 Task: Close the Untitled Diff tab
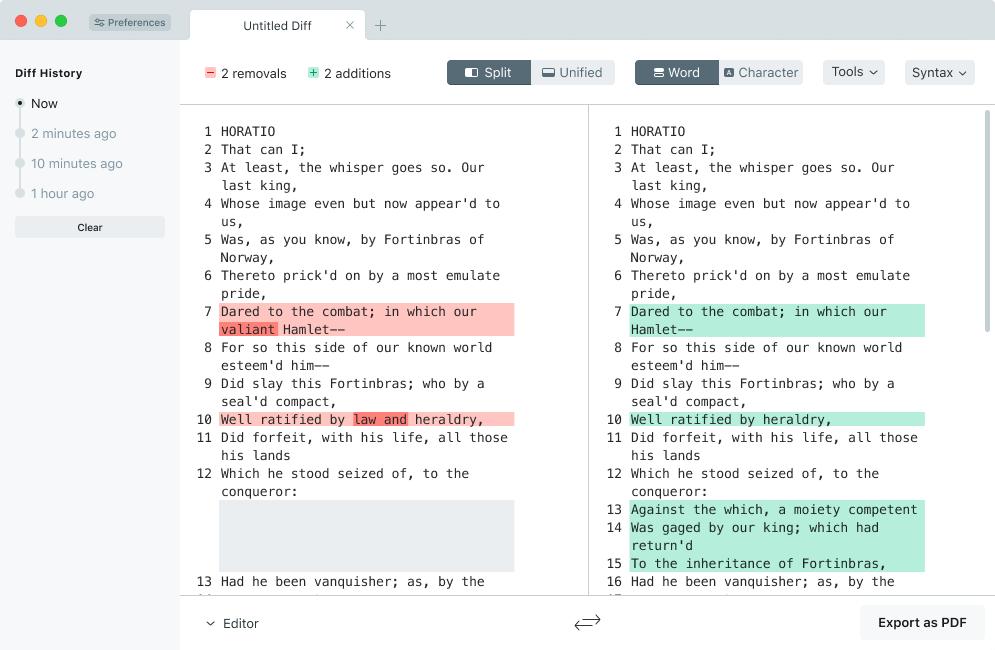(350, 26)
